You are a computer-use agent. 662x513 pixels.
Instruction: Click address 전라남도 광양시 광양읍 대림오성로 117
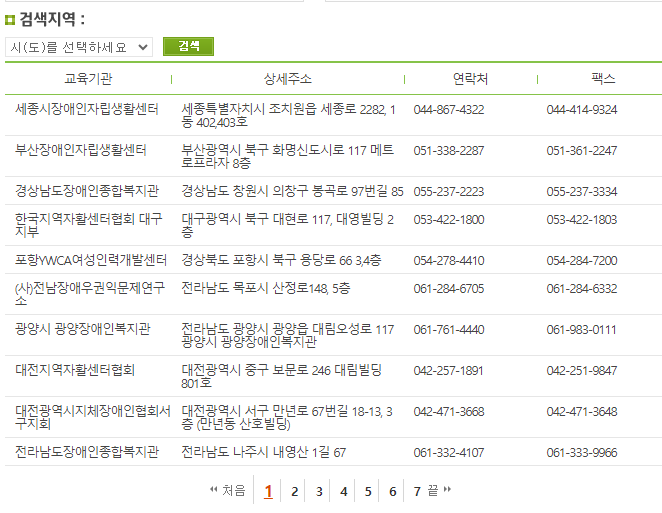tap(287, 335)
